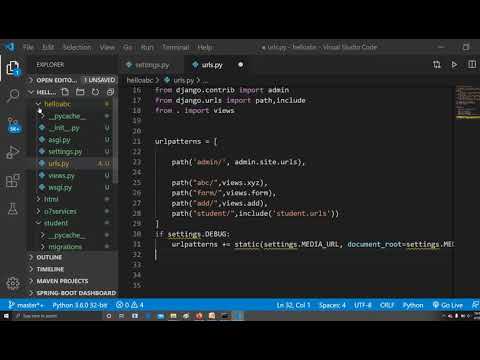Image resolution: width=480 pixels, height=360 pixels.
Task: Expand the Spring-Boot Dashboard section
Action: [72, 293]
